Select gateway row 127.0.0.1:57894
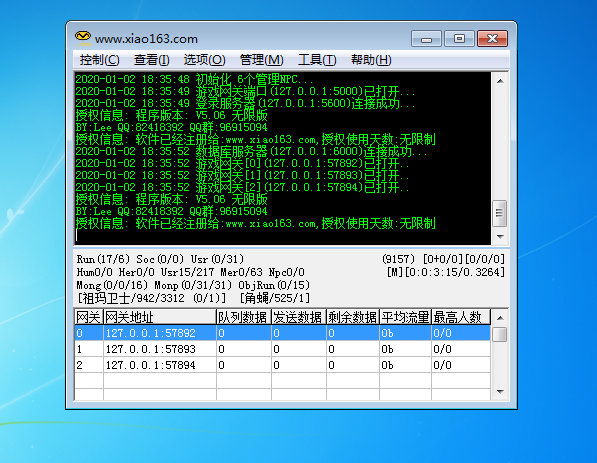597x463 pixels. pyautogui.click(x=282, y=365)
